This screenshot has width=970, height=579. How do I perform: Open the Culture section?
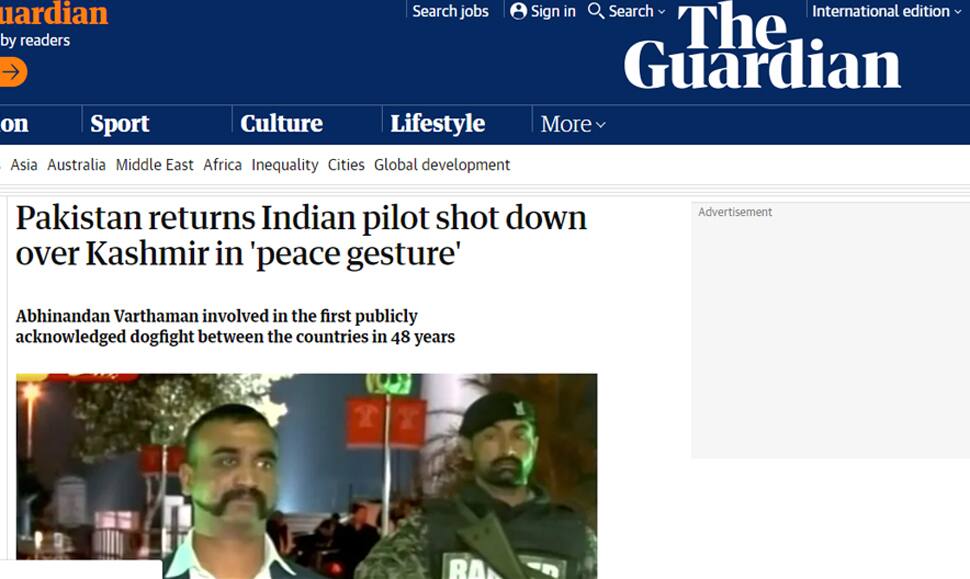click(281, 123)
